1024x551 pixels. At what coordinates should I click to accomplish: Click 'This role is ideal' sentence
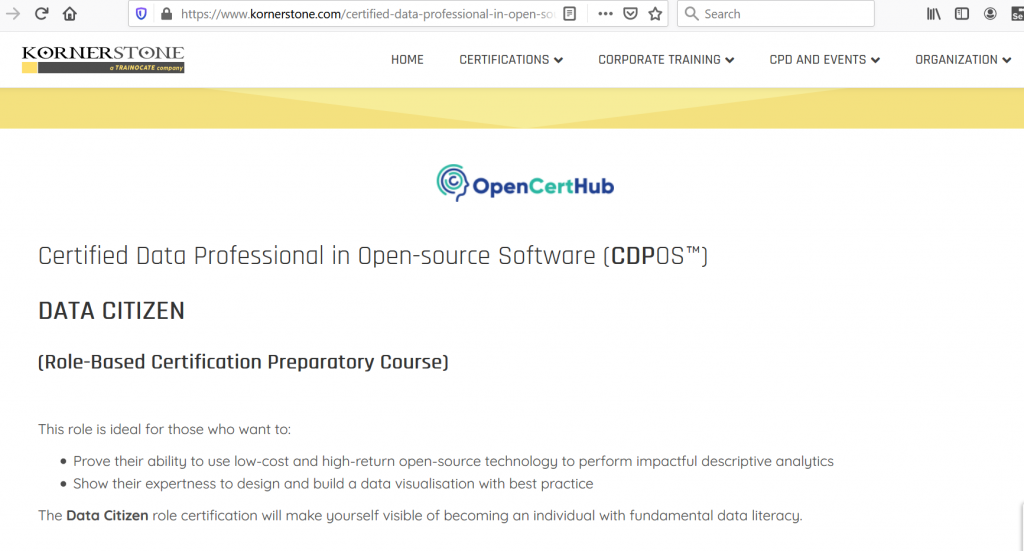(x=165, y=429)
